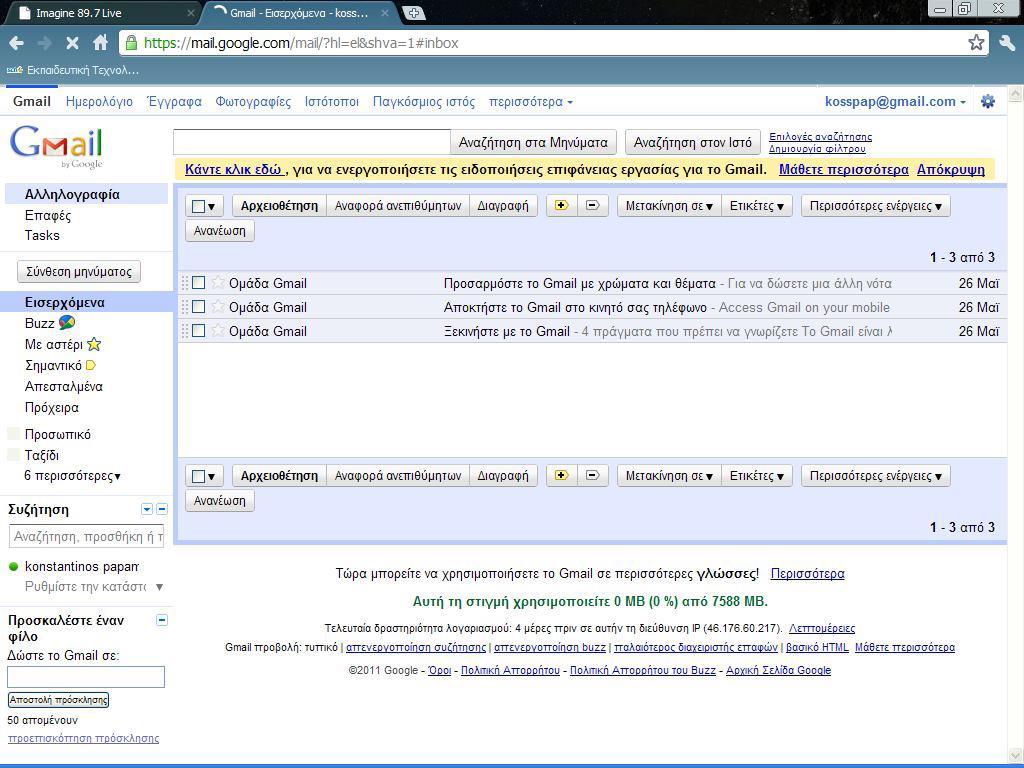Click the 'Σύνθεση μηνύματος' compose button

tap(79, 272)
